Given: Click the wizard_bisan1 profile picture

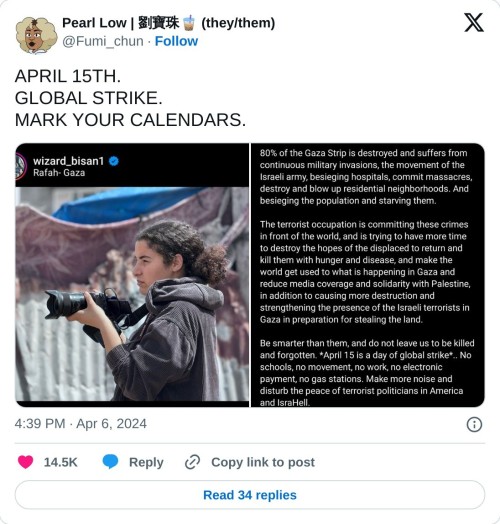Looking at the screenshot, I should click(20, 166).
